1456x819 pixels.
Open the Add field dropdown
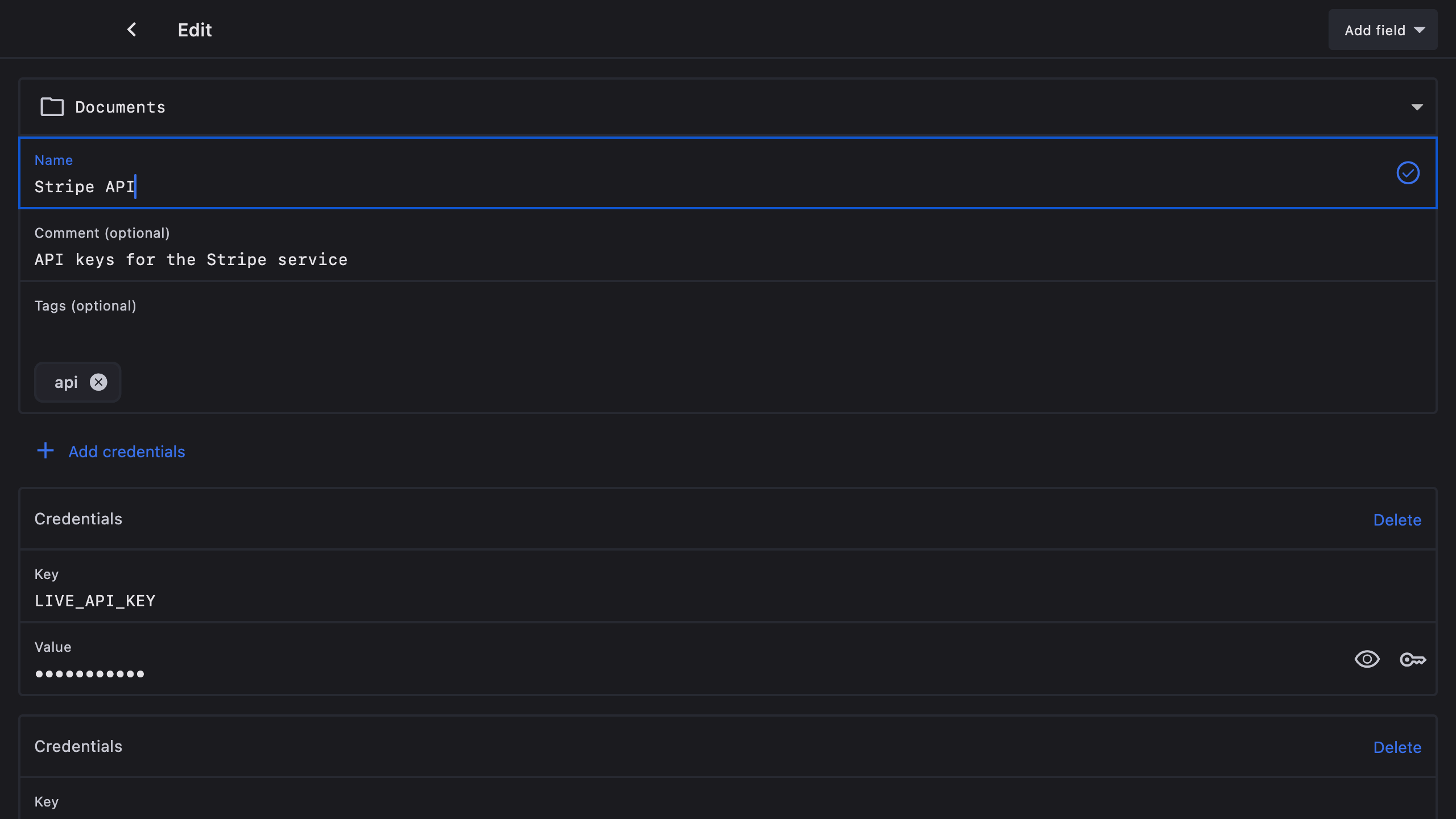tap(1383, 30)
